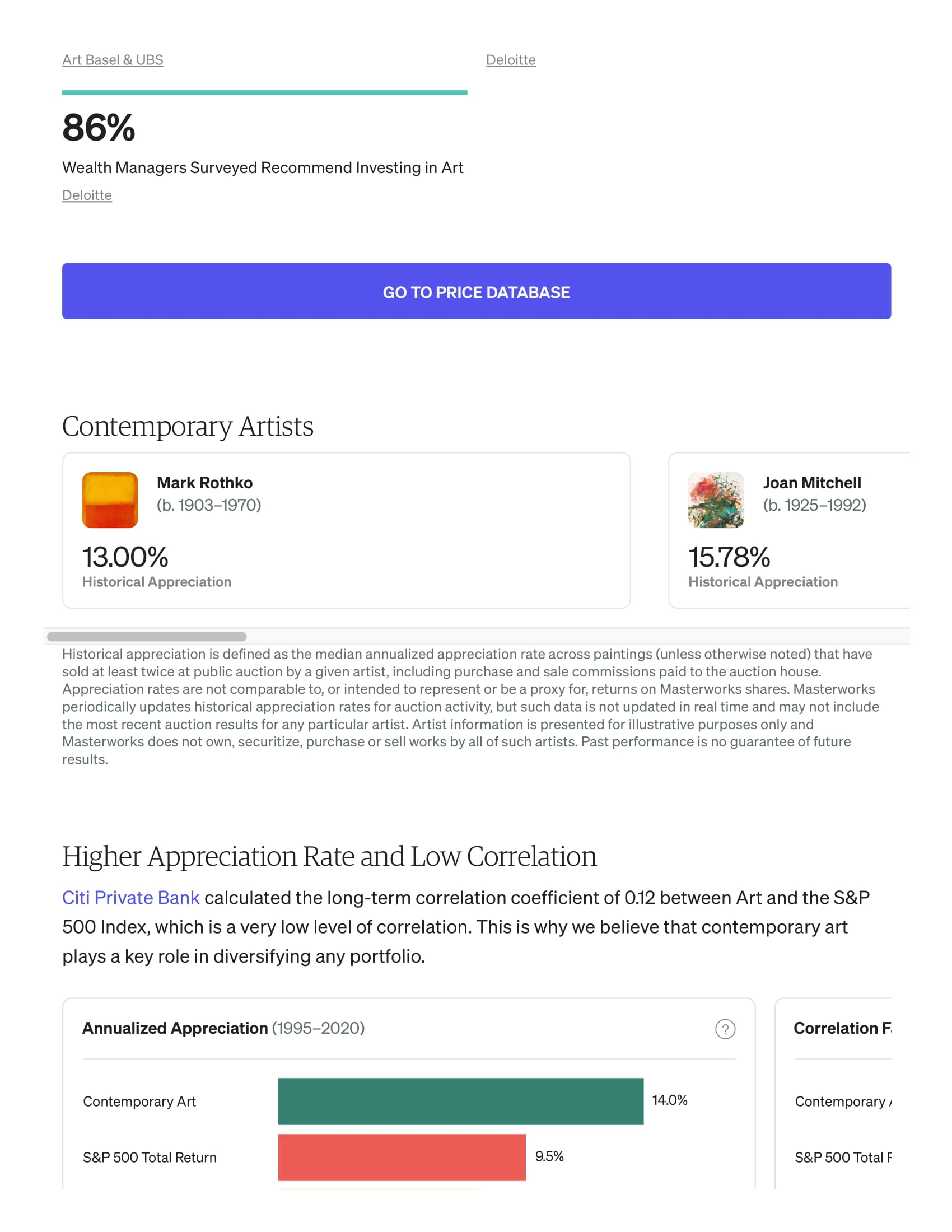This screenshot has height=1232, width=952.
Task: Select the Mark Rothko artist name
Action: click(204, 483)
